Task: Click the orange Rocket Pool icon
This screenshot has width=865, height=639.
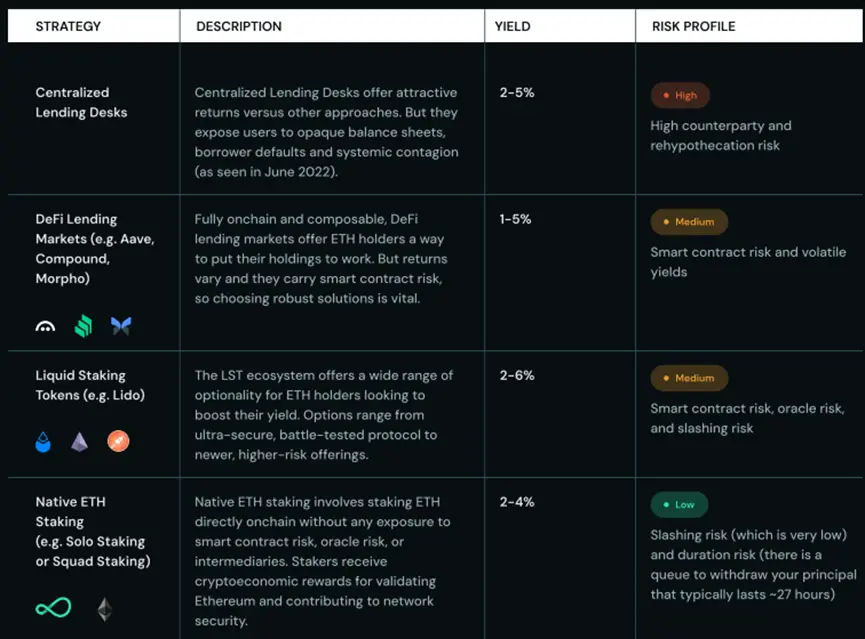Action: pos(118,441)
